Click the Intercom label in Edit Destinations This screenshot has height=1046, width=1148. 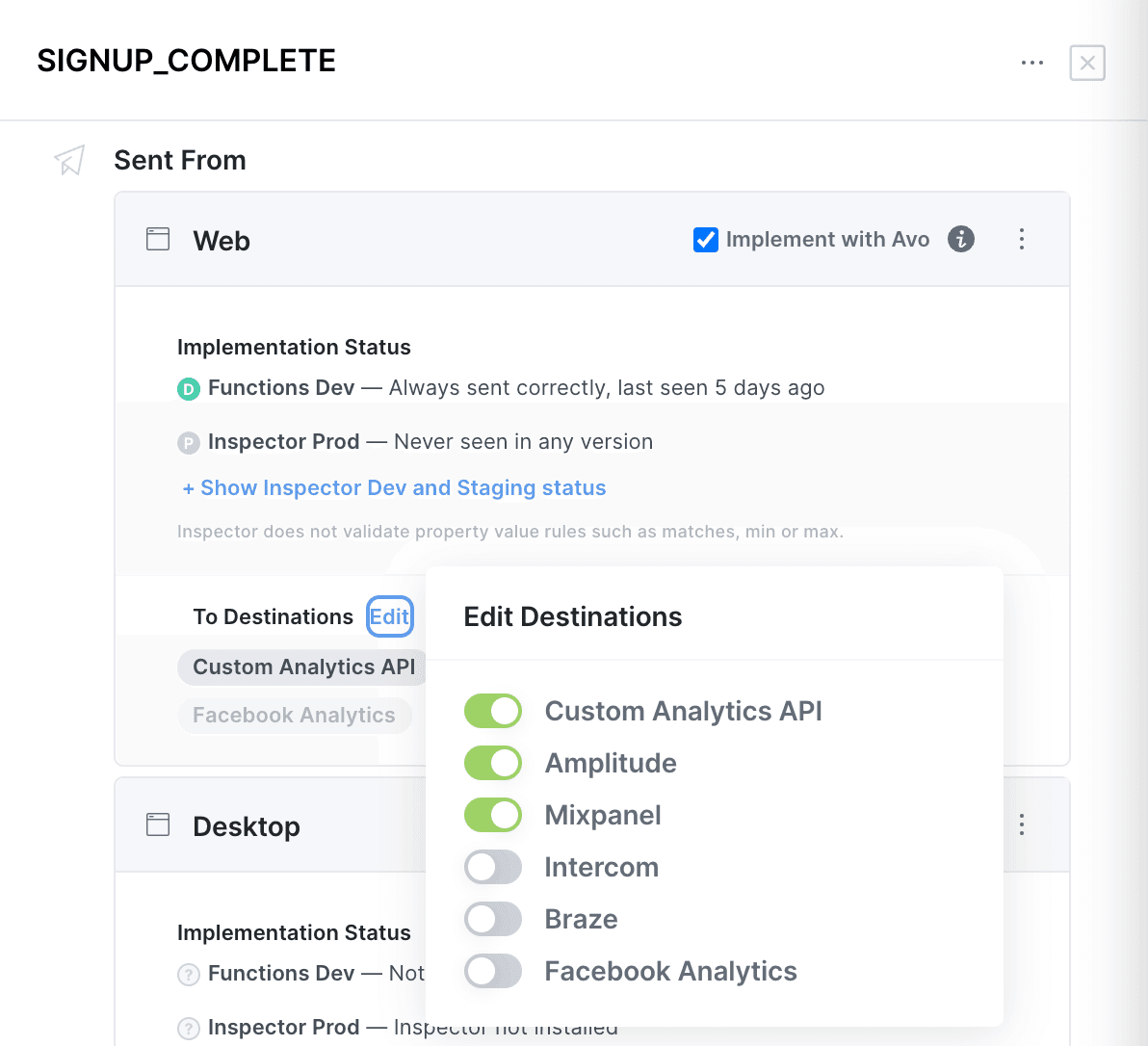pyautogui.click(x=602, y=868)
